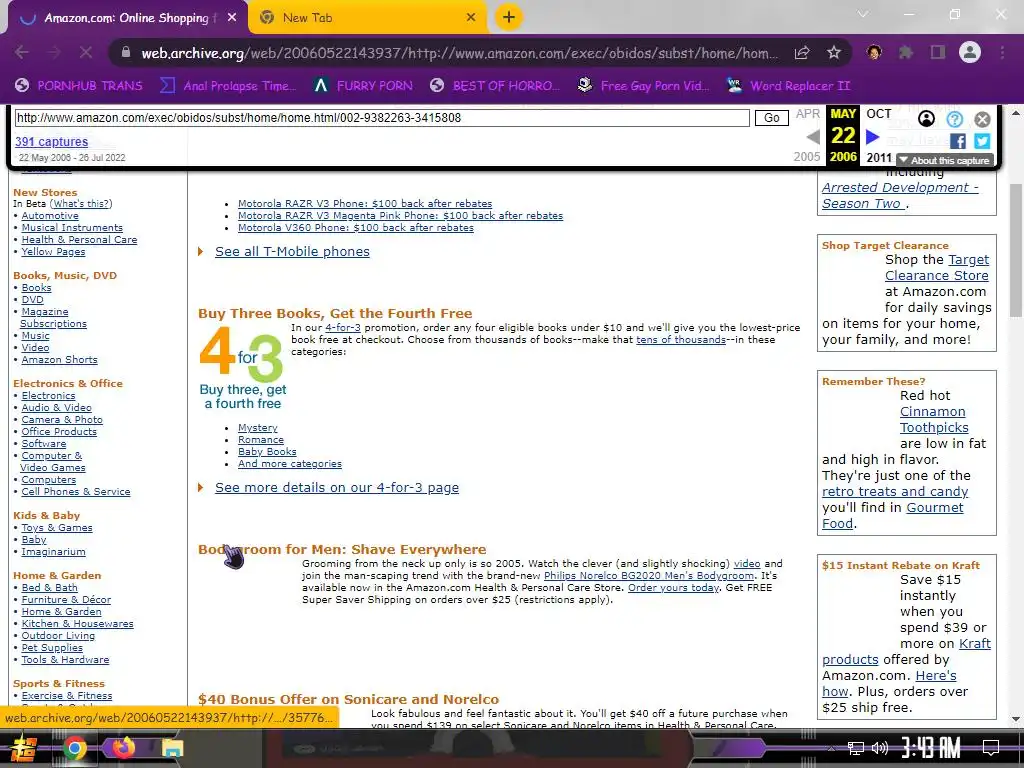Jump to the OCT 2011 capture
The image size is (1024, 768).
click(x=879, y=135)
